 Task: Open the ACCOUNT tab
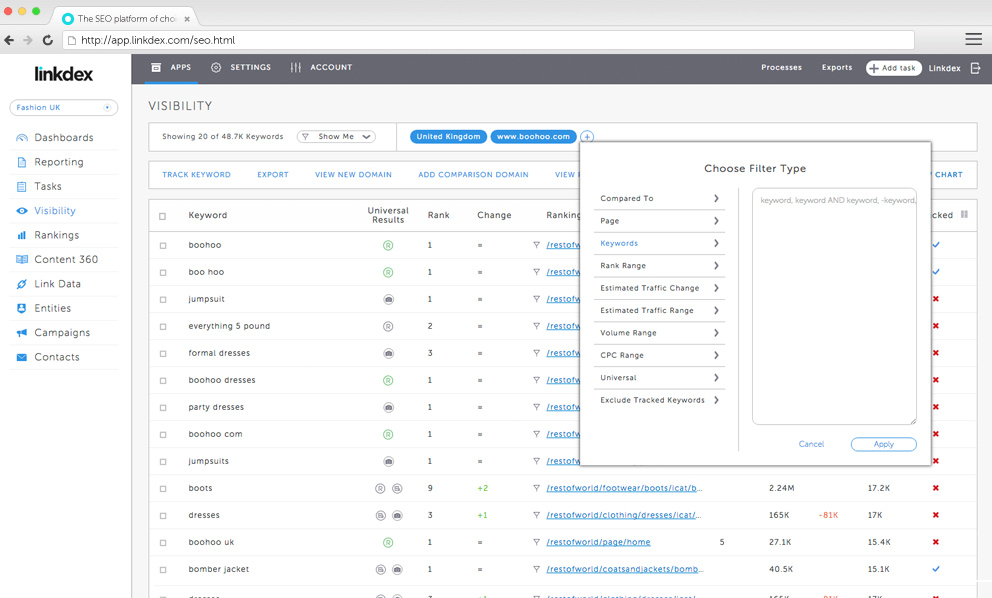click(x=321, y=68)
